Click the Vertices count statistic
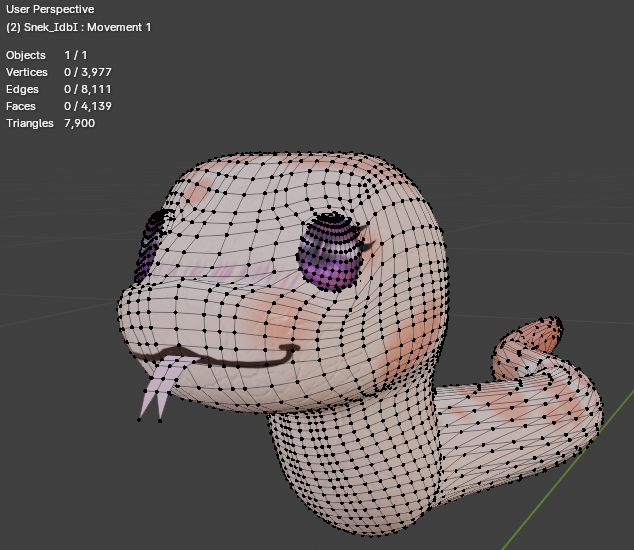 (x=59, y=72)
